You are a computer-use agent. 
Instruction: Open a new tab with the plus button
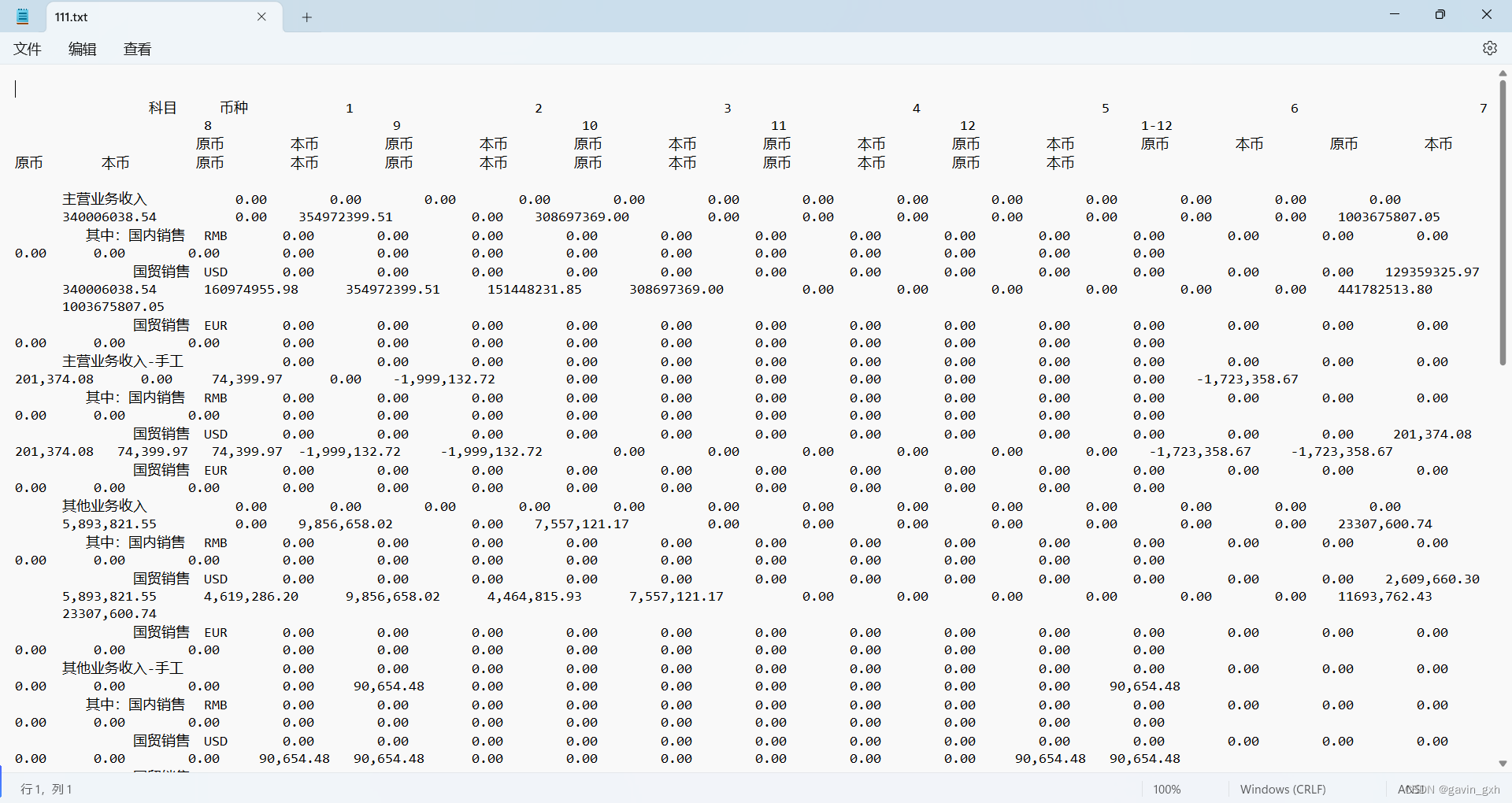(307, 17)
